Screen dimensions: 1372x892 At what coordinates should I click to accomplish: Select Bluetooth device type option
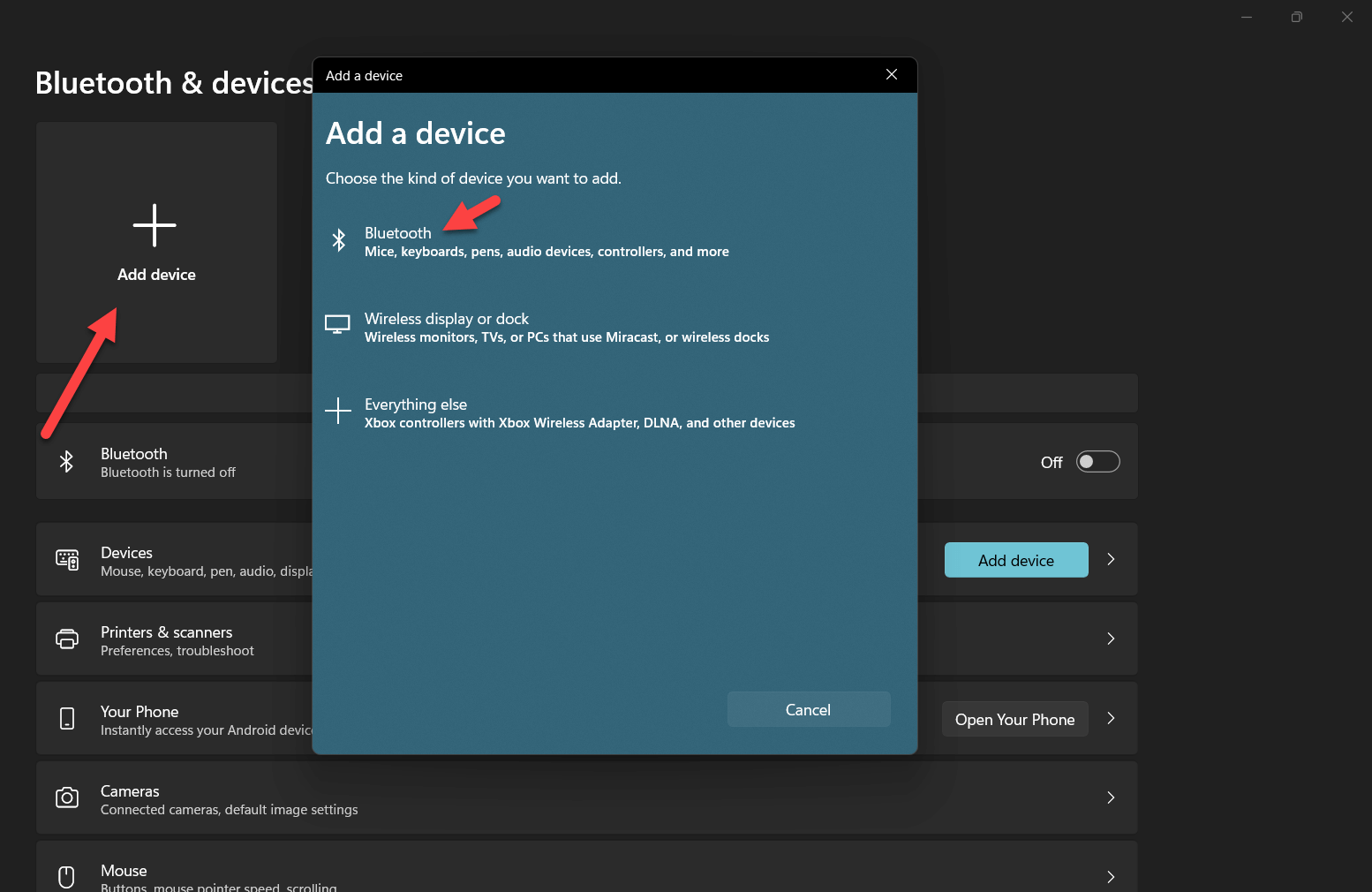(547, 241)
